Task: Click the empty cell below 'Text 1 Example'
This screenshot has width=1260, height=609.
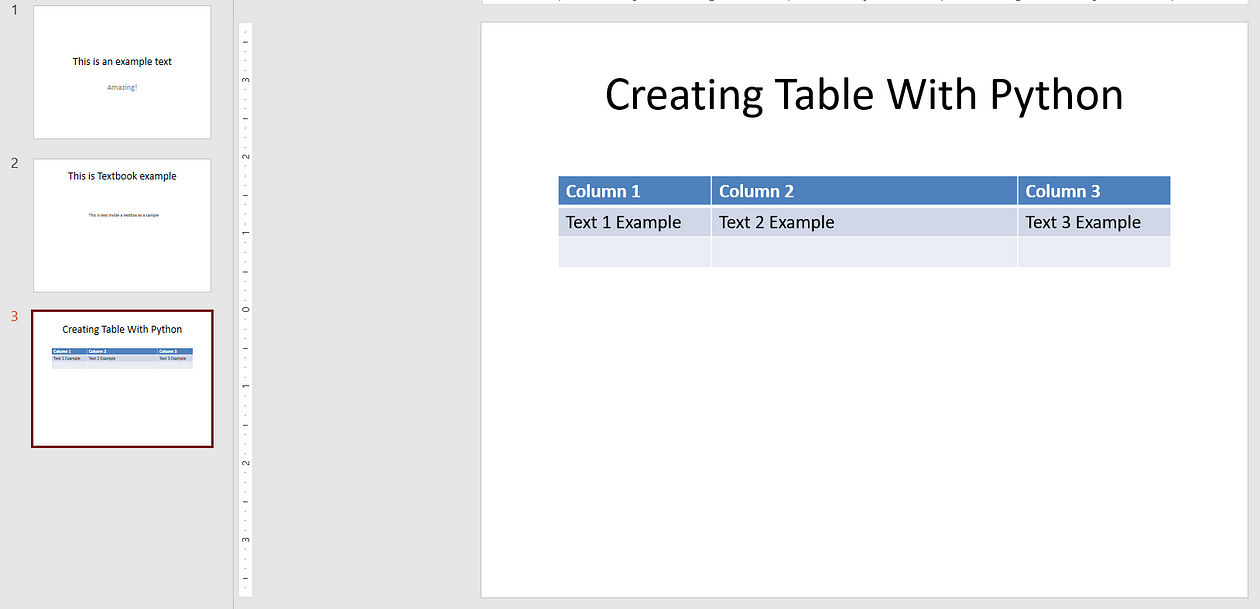Action: 634,252
